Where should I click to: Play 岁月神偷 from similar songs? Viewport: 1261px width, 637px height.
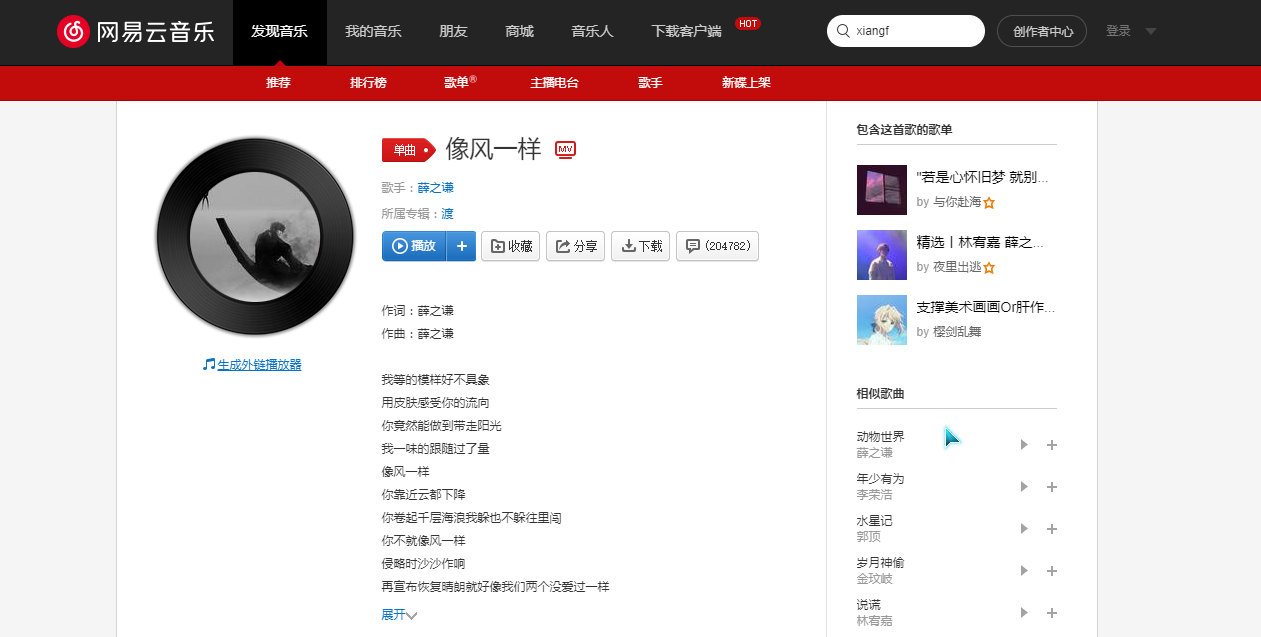coord(1024,571)
